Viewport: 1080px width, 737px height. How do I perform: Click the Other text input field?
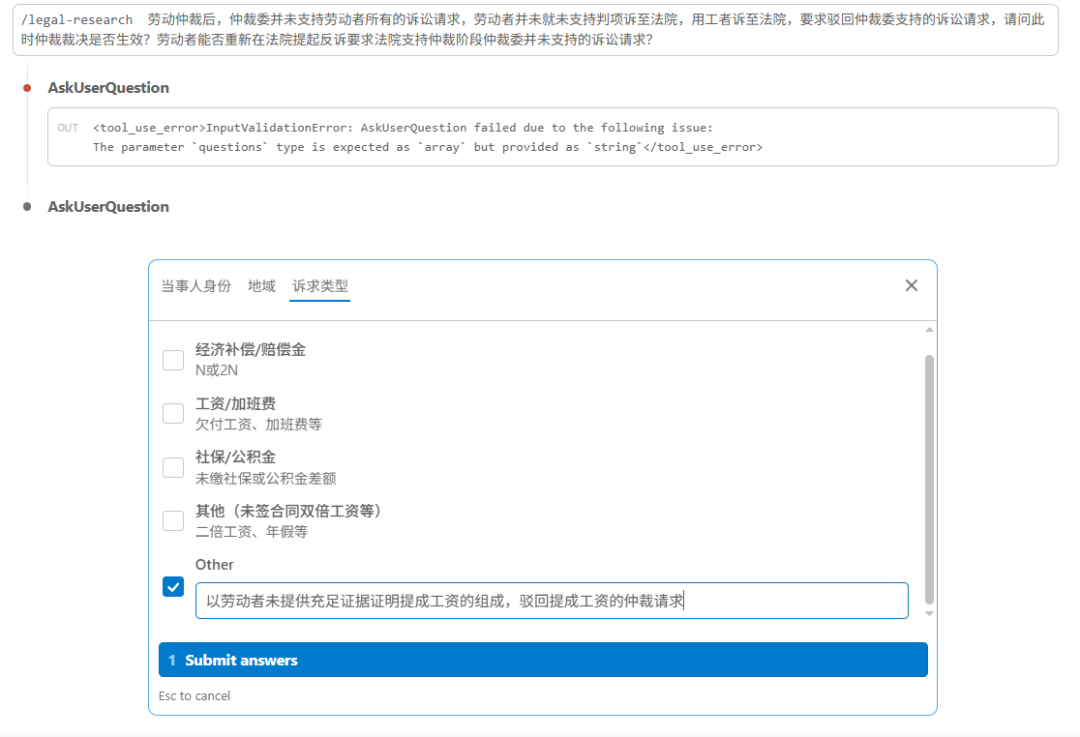[x=552, y=601]
